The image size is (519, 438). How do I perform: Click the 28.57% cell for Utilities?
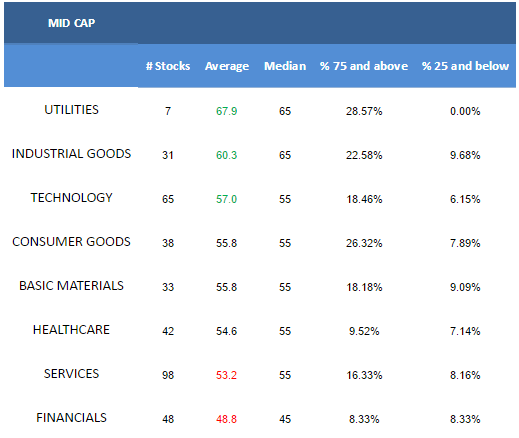point(364,111)
